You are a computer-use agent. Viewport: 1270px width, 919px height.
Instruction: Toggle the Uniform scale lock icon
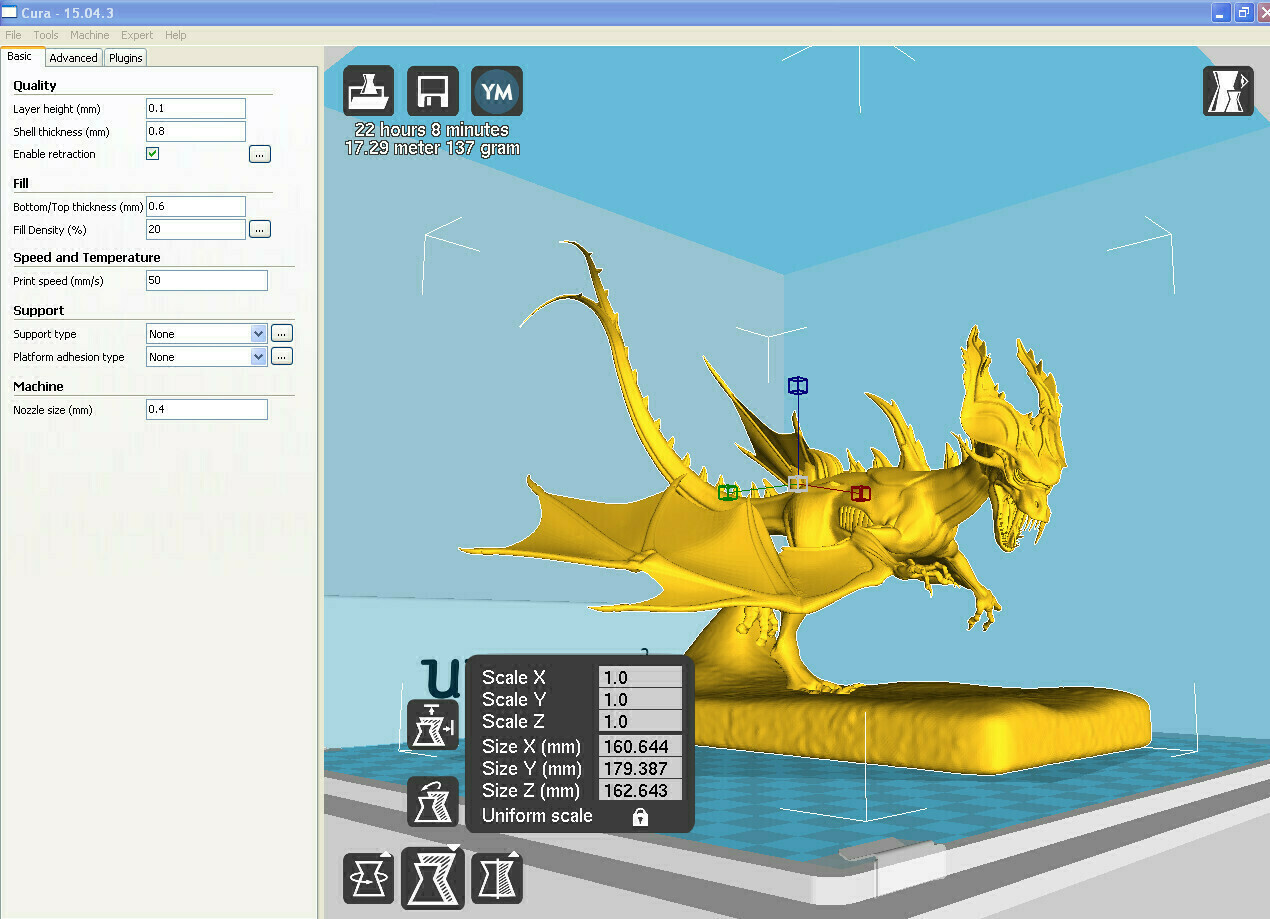point(640,817)
